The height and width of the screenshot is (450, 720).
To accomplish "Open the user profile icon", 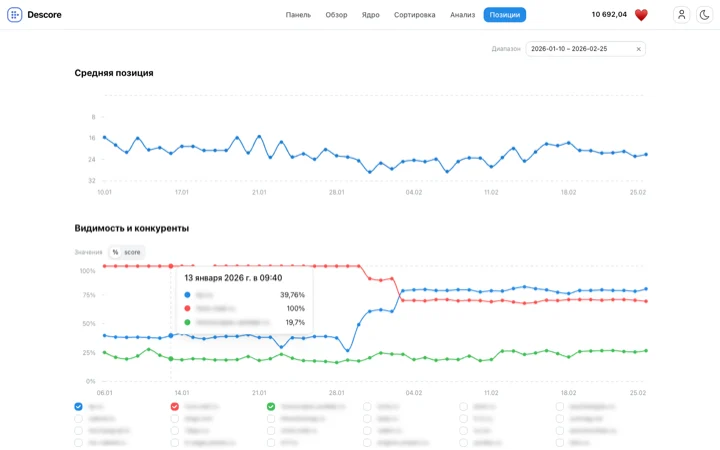I will pyautogui.click(x=681, y=15).
